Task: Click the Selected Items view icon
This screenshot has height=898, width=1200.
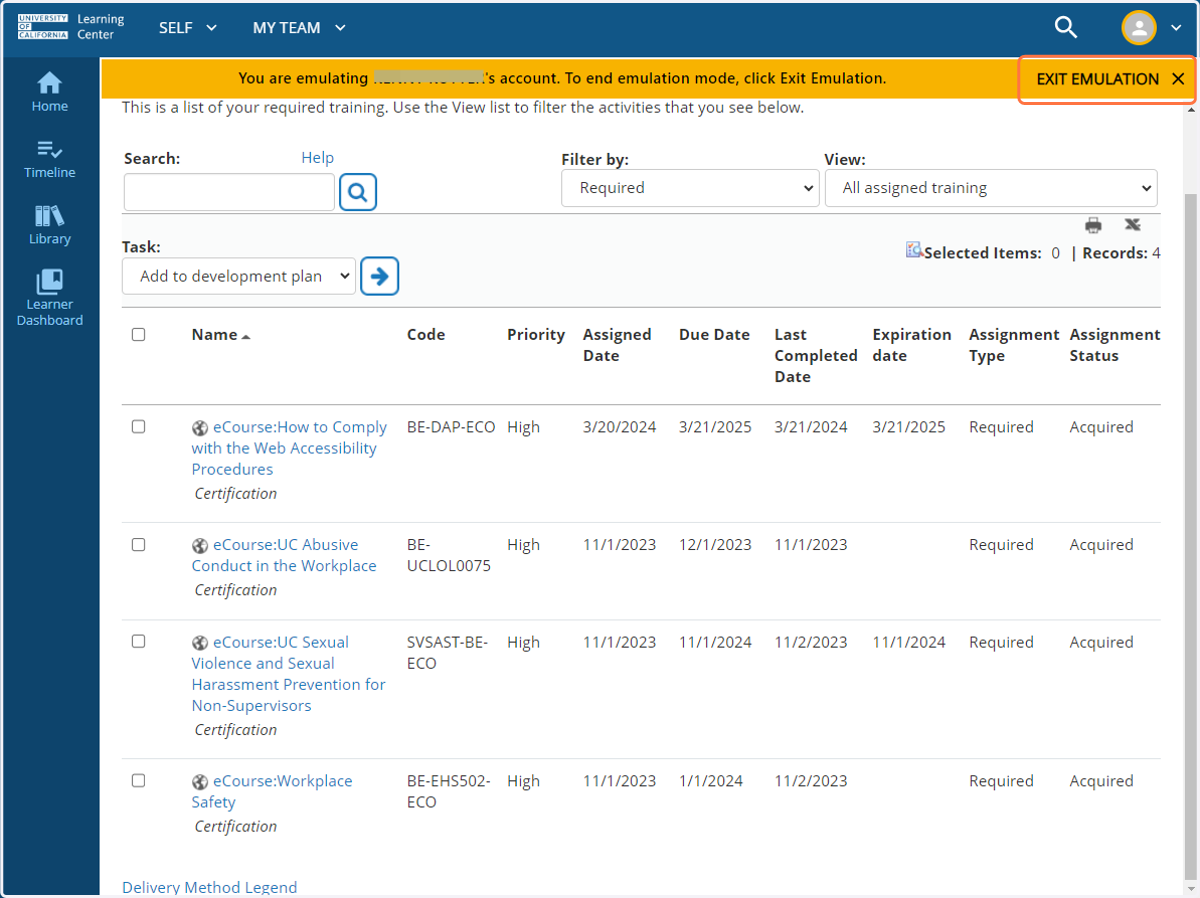Action: click(914, 251)
